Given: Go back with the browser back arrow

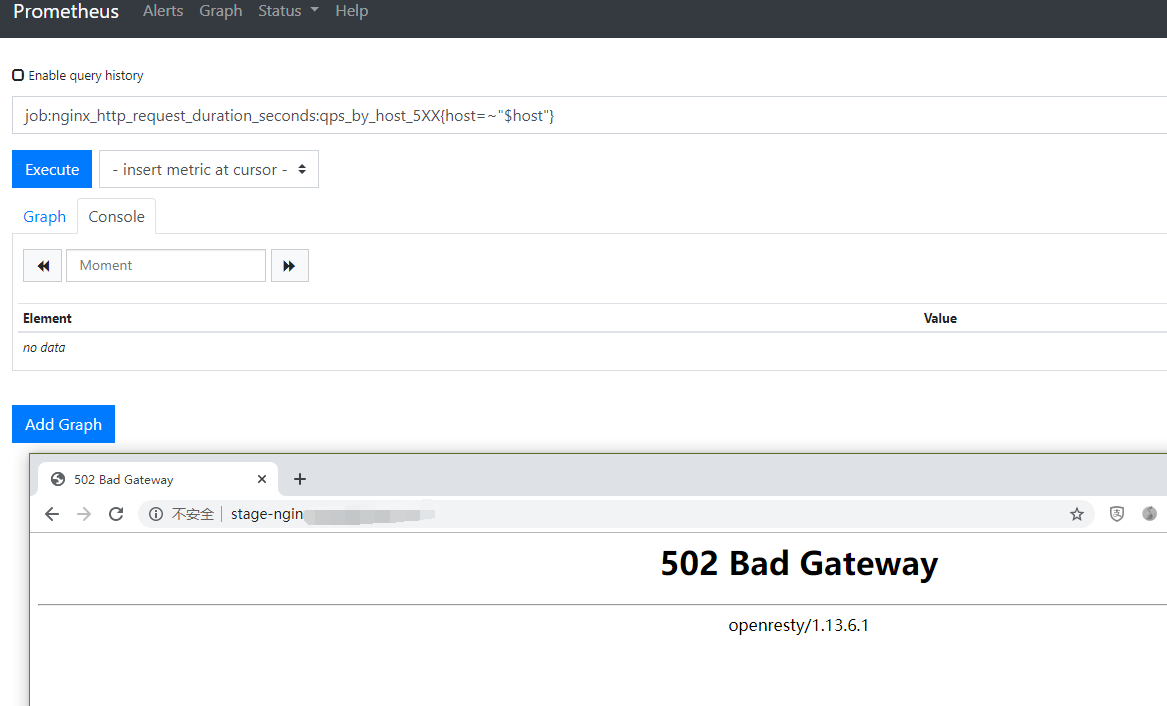Looking at the screenshot, I should [x=51, y=514].
